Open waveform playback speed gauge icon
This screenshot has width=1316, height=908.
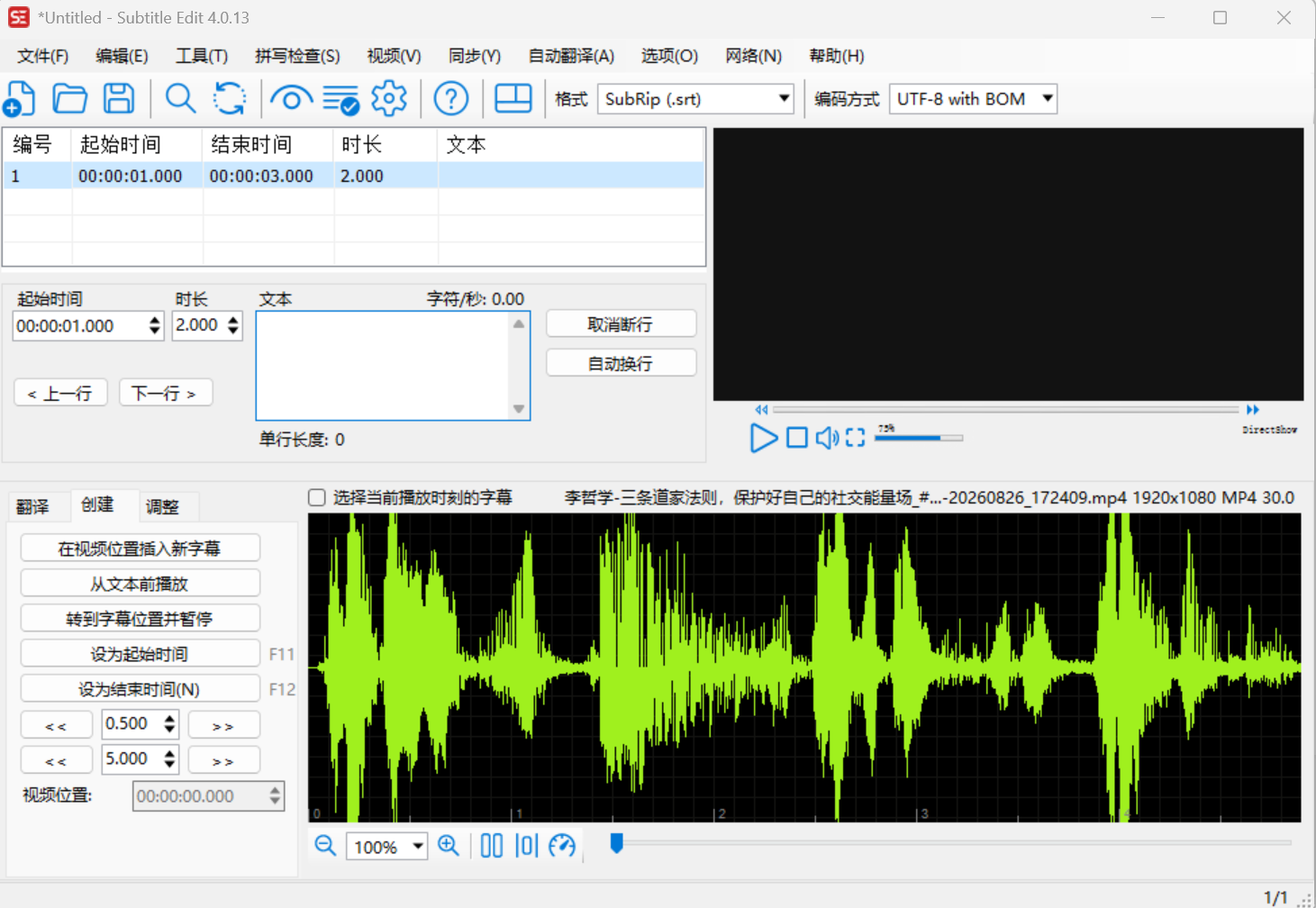562,845
